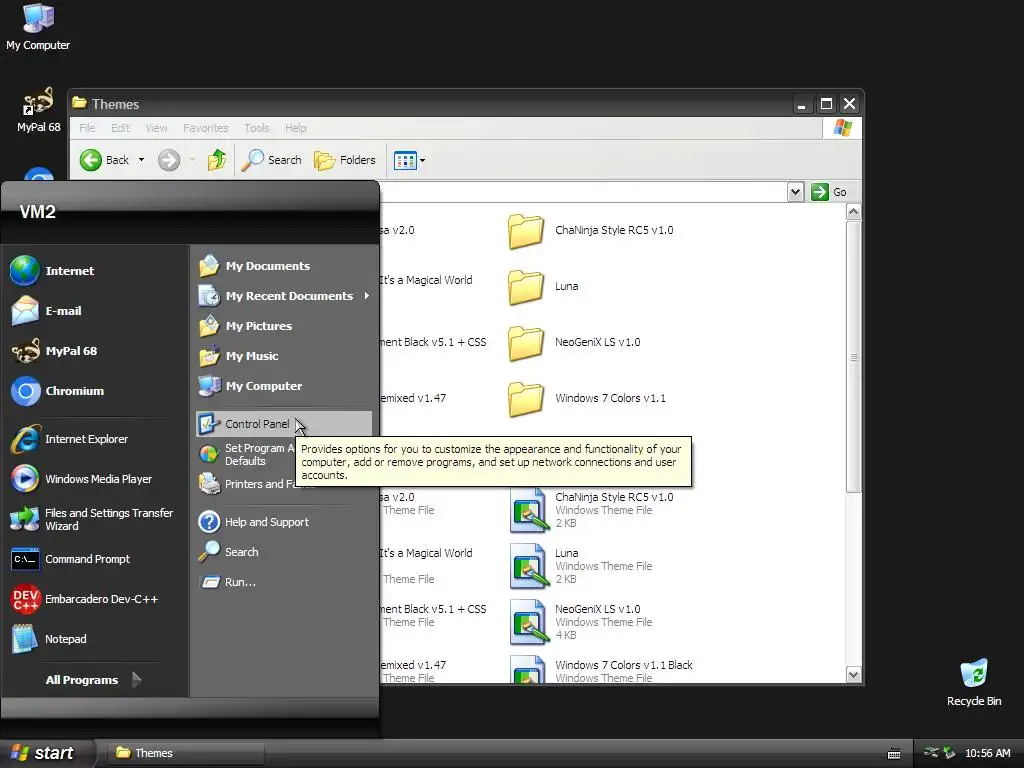The height and width of the screenshot is (768, 1024).
Task: Launch MyPal 68 from start menu
Action: [x=95, y=351]
